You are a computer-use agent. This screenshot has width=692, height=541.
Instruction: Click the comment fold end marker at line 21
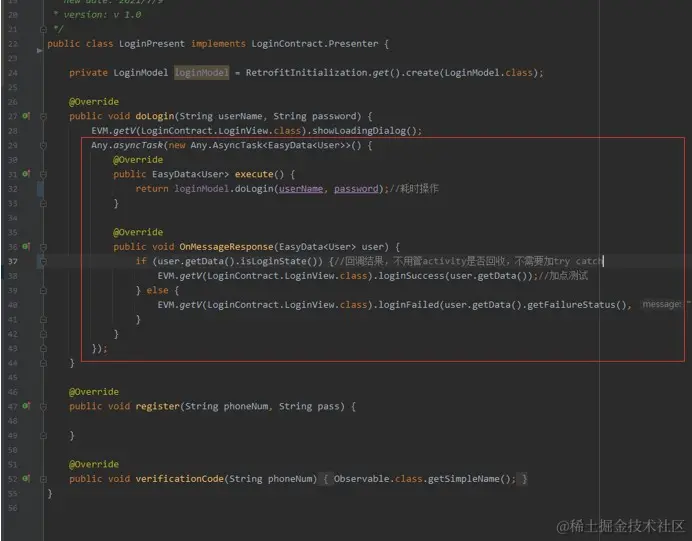tap(43, 30)
